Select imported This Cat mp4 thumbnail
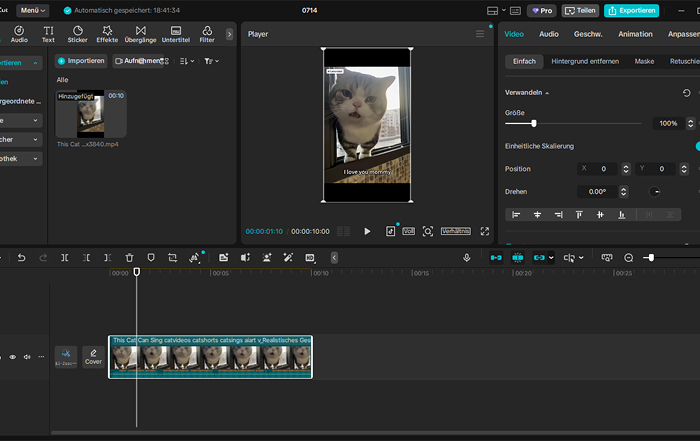This screenshot has height=441, width=700. 91,114
